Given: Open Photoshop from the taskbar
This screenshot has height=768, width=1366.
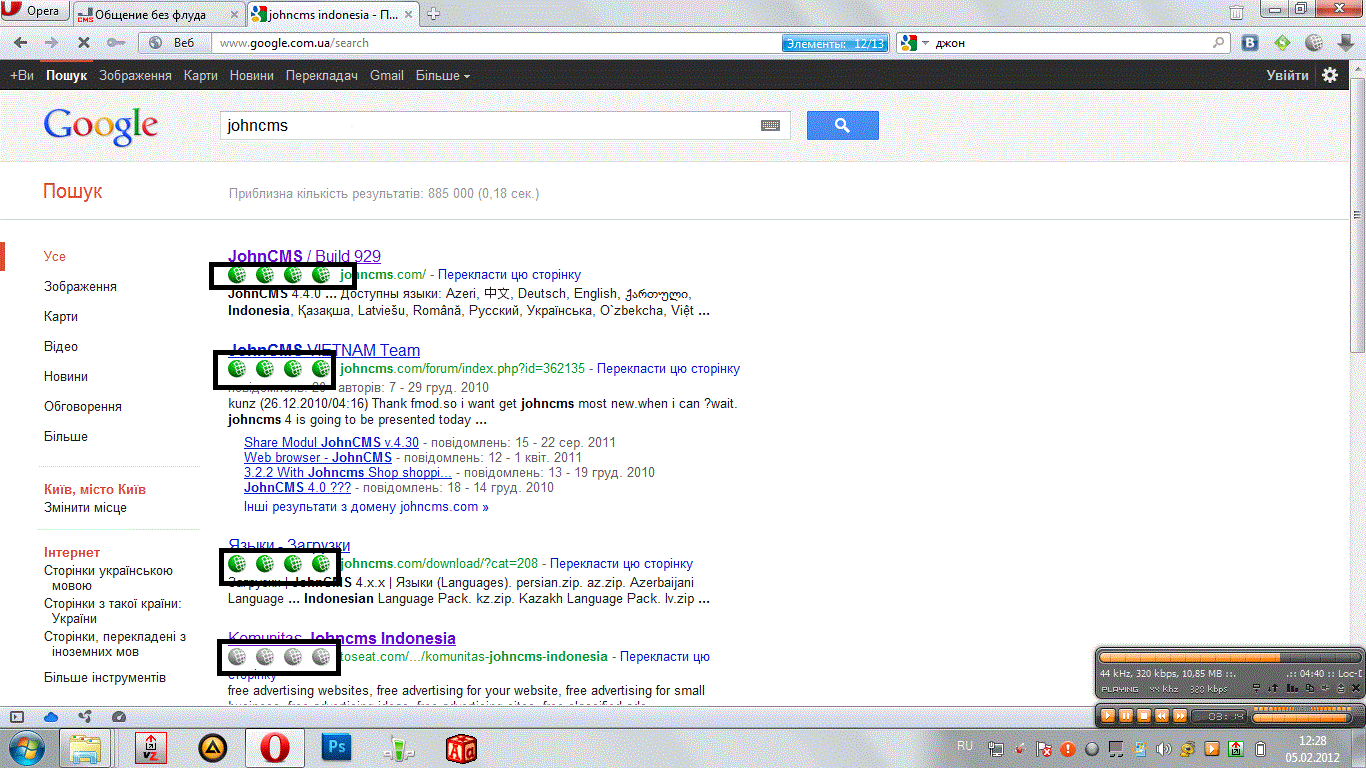Looking at the screenshot, I should (x=337, y=747).
